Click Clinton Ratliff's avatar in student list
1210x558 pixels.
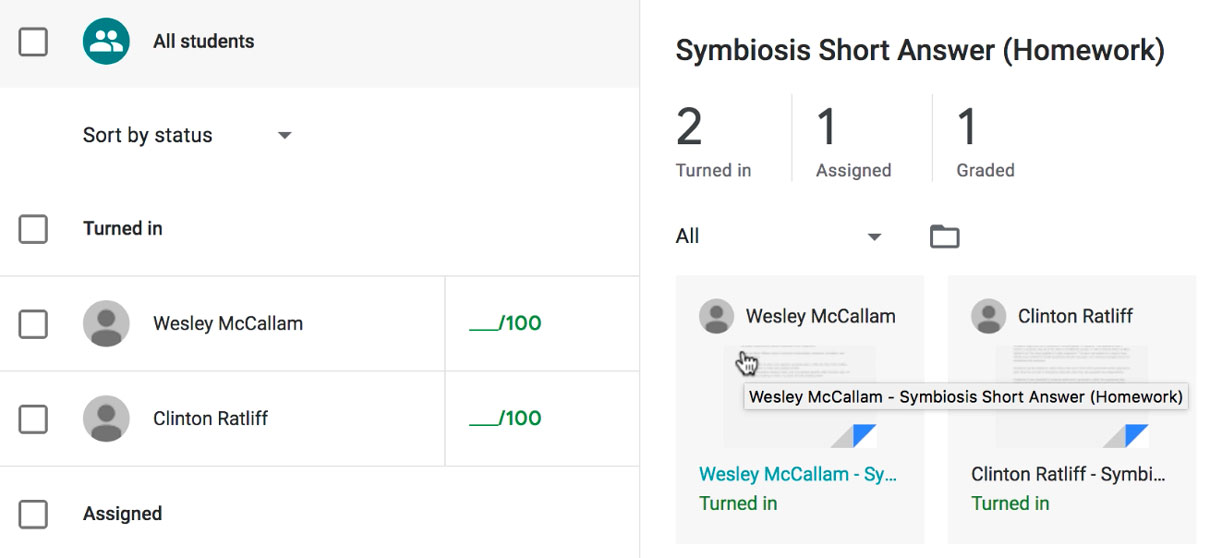point(106,418)
